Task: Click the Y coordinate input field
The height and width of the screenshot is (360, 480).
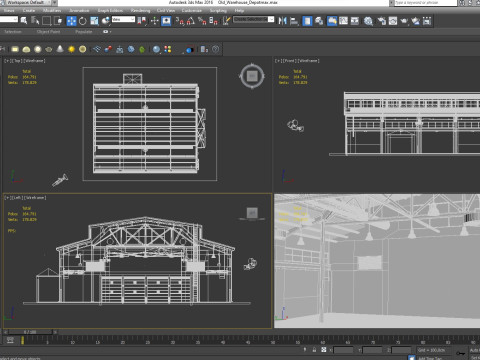Action: click(372, 350)
